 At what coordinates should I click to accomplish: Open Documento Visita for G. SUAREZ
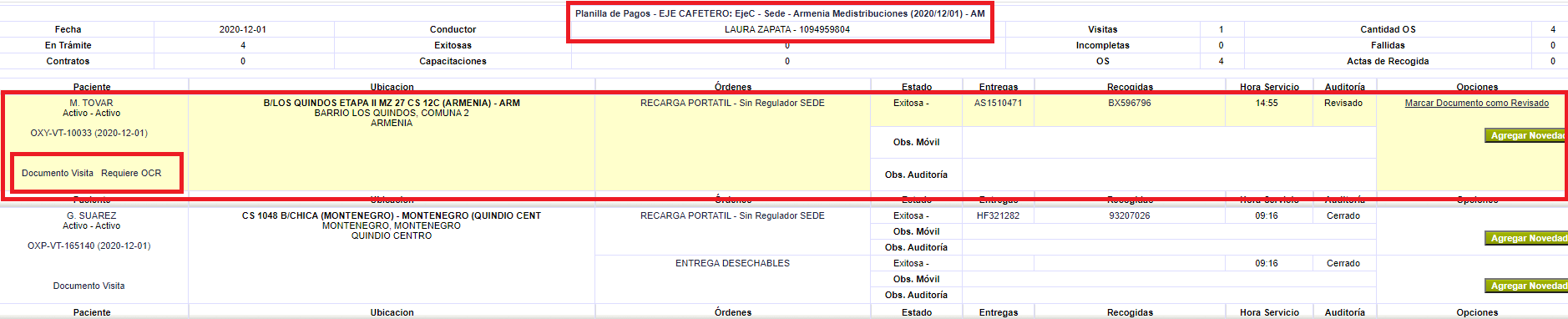pos(89,286)
